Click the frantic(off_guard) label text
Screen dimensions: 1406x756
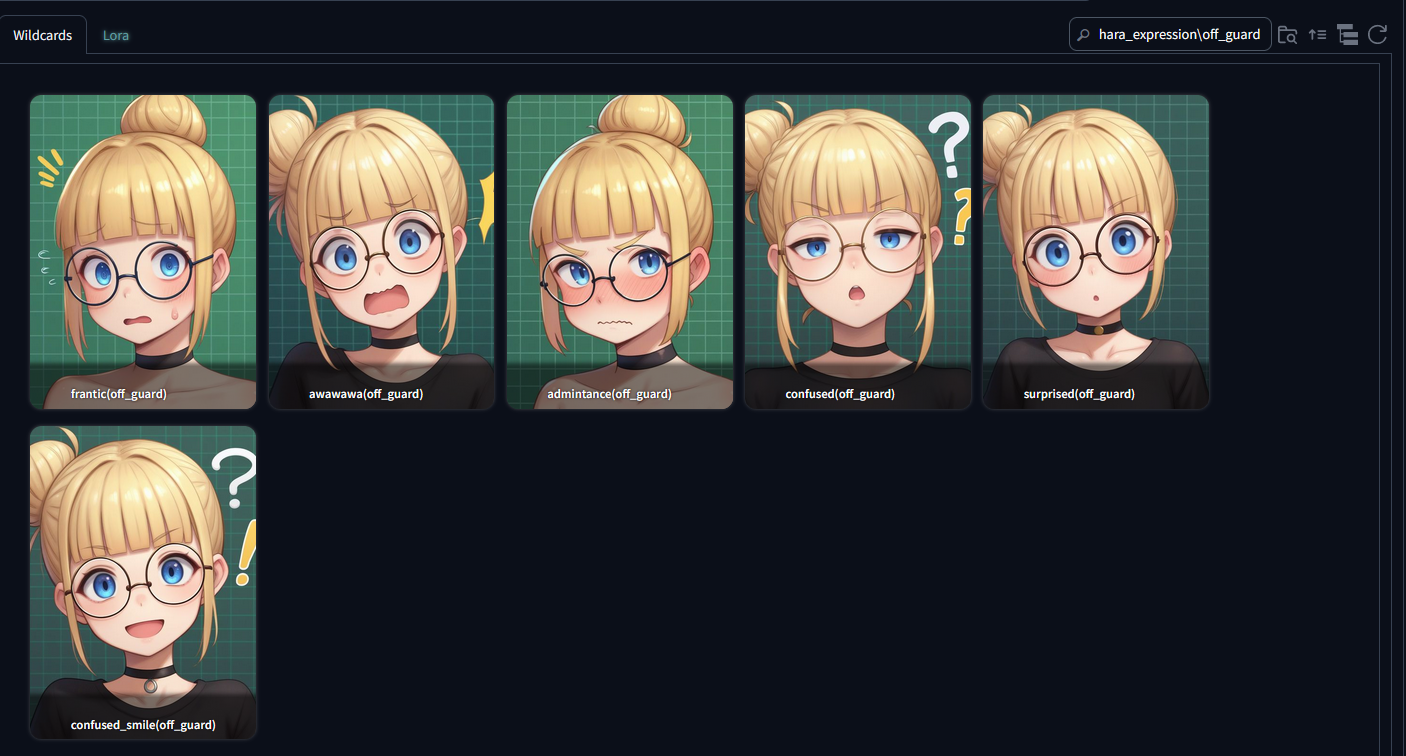(118, 394)
